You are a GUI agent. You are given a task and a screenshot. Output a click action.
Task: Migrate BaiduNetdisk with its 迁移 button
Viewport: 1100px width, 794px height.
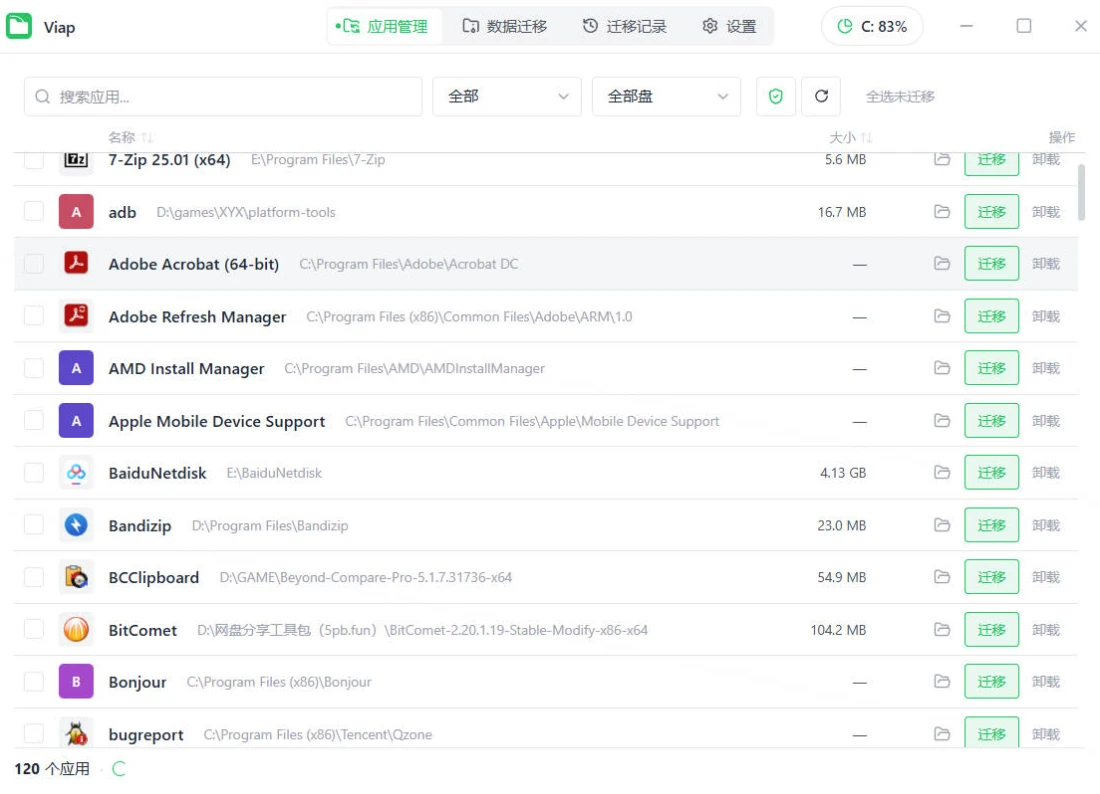tap(991, 472)
